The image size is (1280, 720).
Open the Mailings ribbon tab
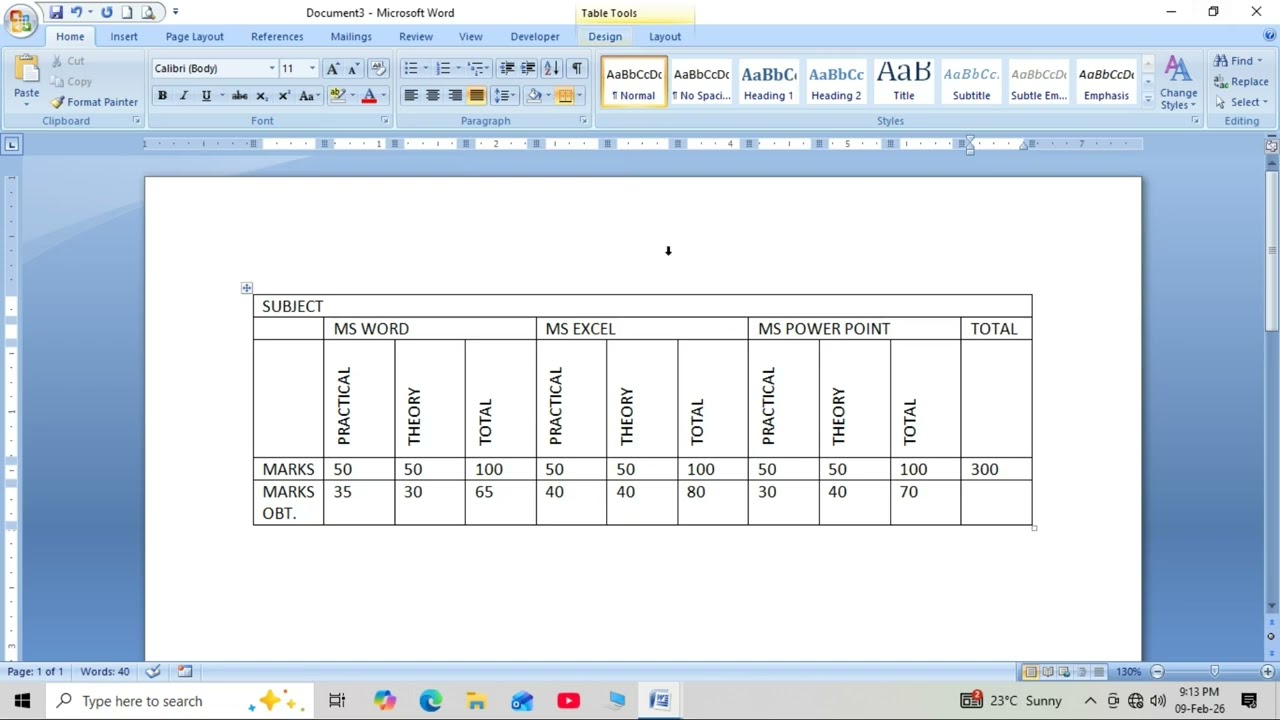351,36
